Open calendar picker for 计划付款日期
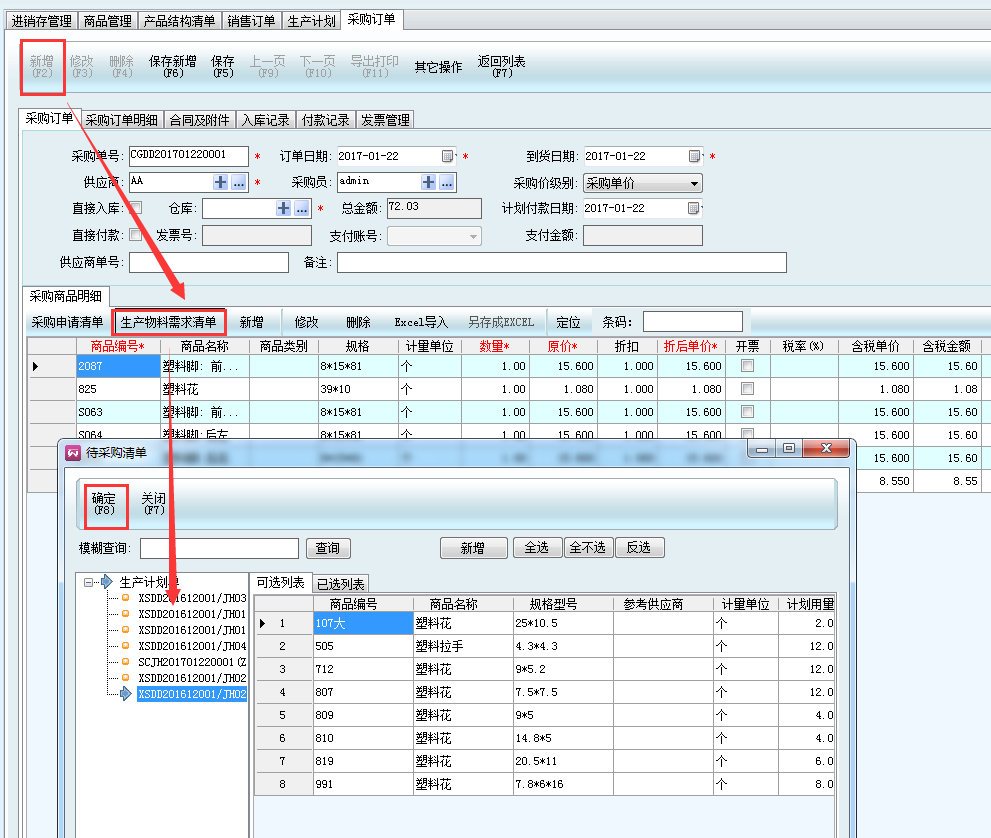This screenshot has height=838, width=991. point(694,208)
